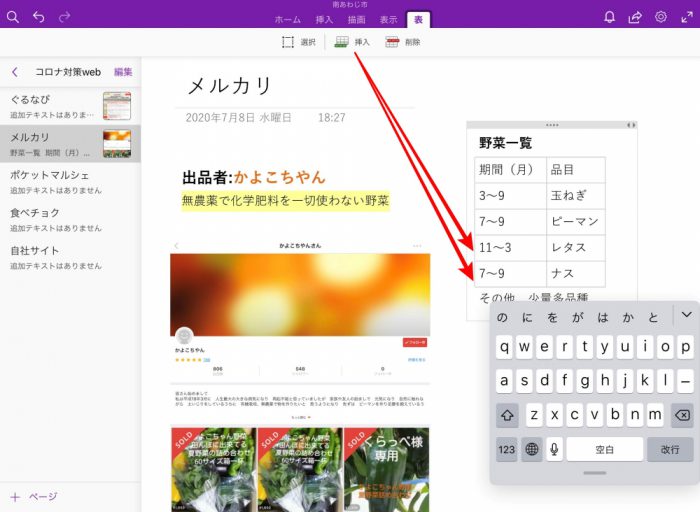Image resolution: width=700 pixels, height=512 pixels.
Task: Switch to the 表示 tab
Action: [388, 20]
